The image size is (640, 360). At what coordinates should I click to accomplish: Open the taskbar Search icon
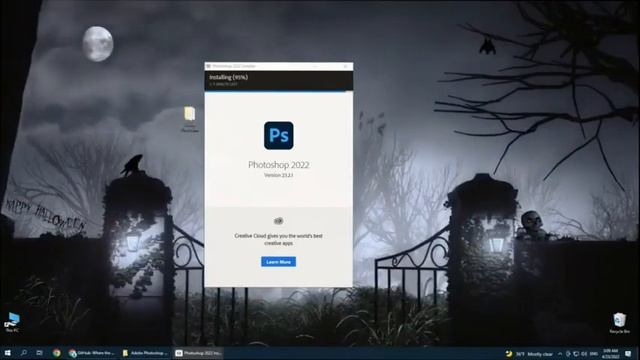pyautogui.click(x=24, y=353)
